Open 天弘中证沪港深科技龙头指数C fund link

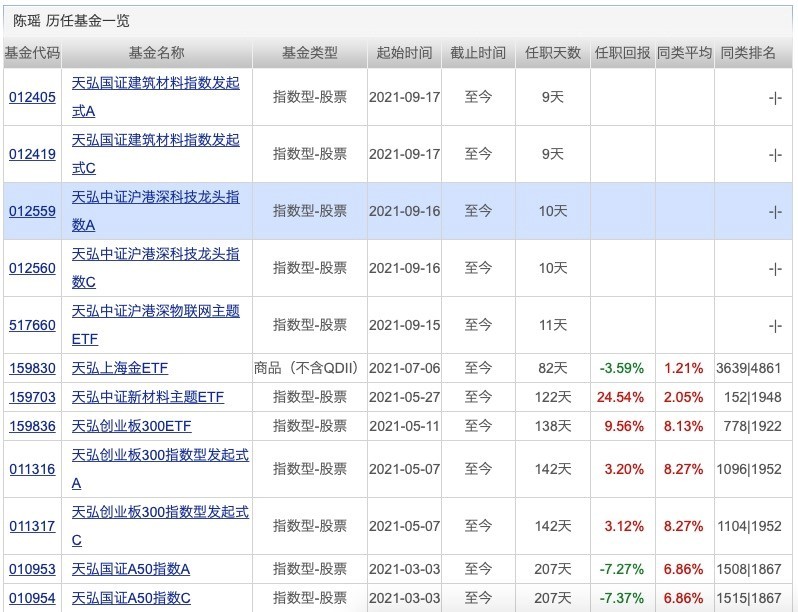[156, 268]
